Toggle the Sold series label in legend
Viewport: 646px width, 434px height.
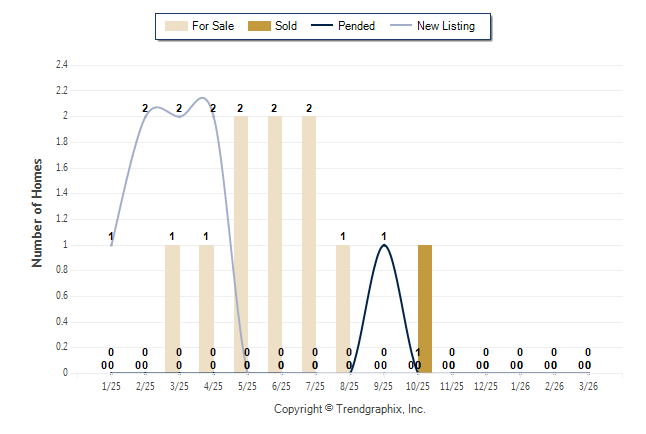point(285,26)
